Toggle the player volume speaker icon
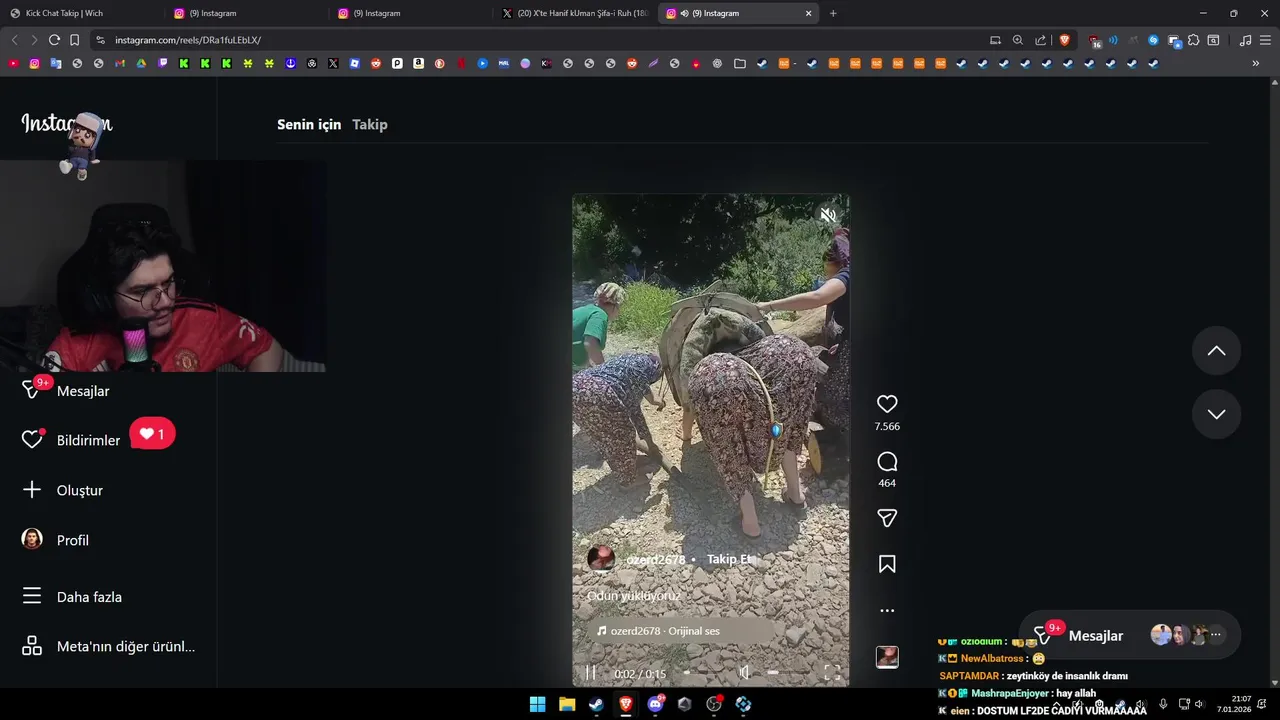Image resolution: width=1280 pixels, height=720 pixels. (743, 673)
